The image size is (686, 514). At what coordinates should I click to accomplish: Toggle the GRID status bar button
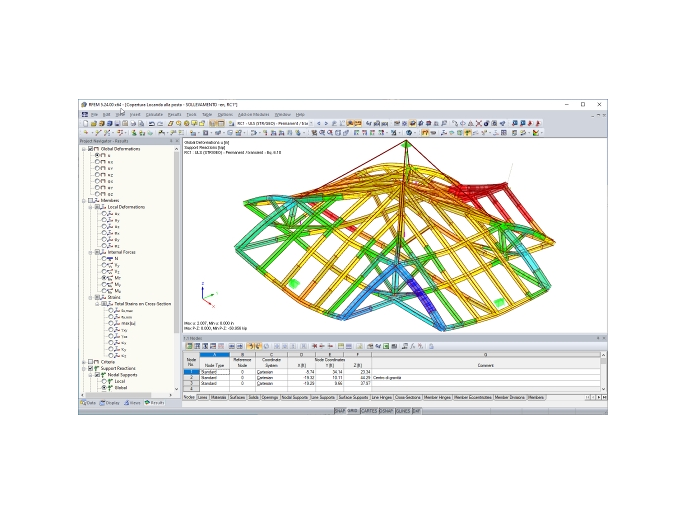tap(353, 411)
